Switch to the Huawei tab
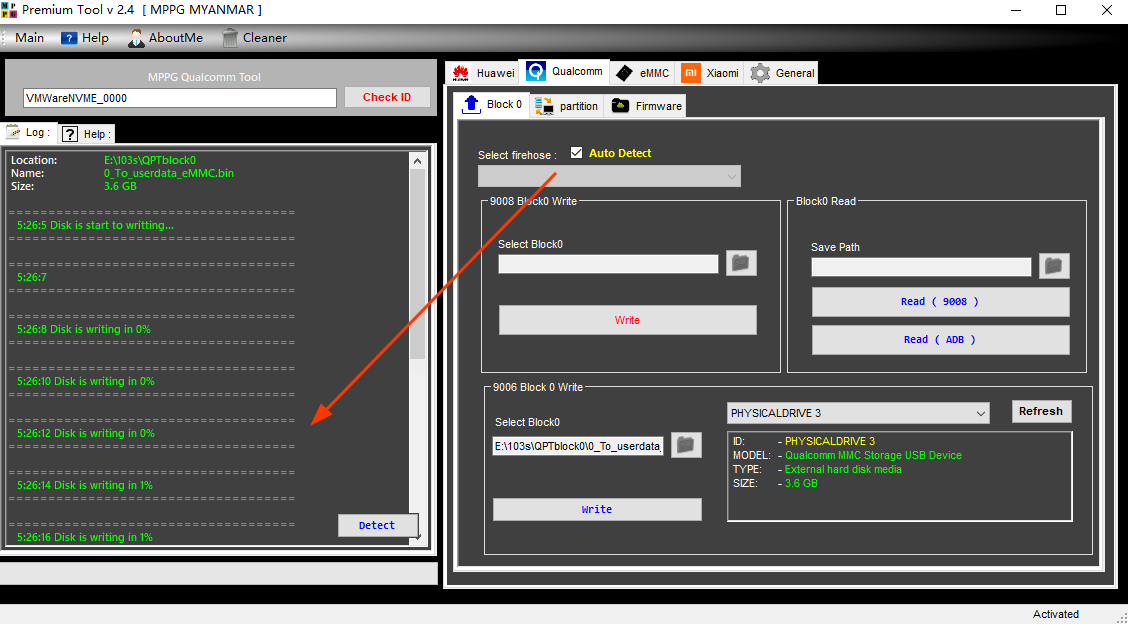 click(483, 73)
